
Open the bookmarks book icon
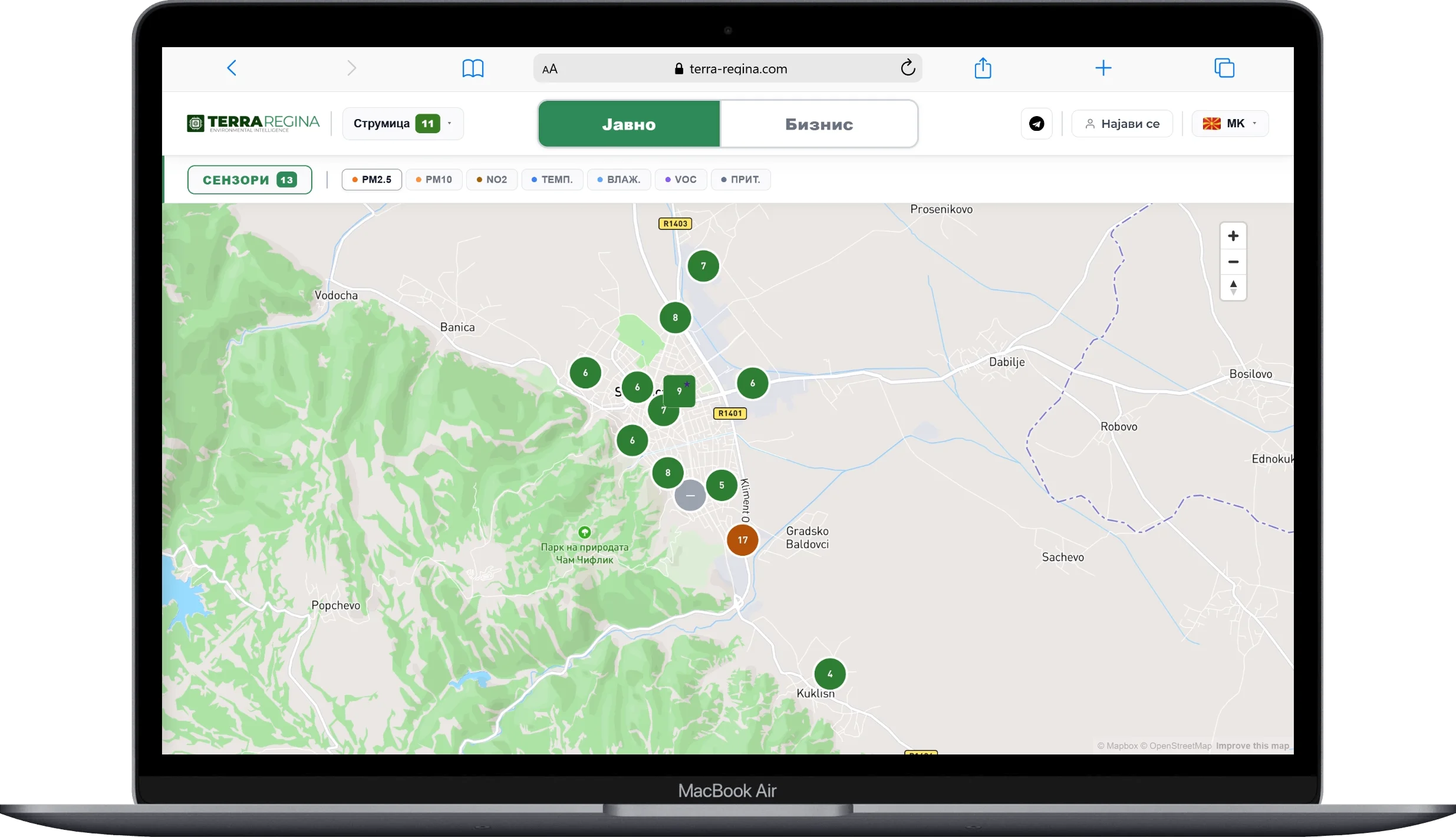[x=473, y=68]
